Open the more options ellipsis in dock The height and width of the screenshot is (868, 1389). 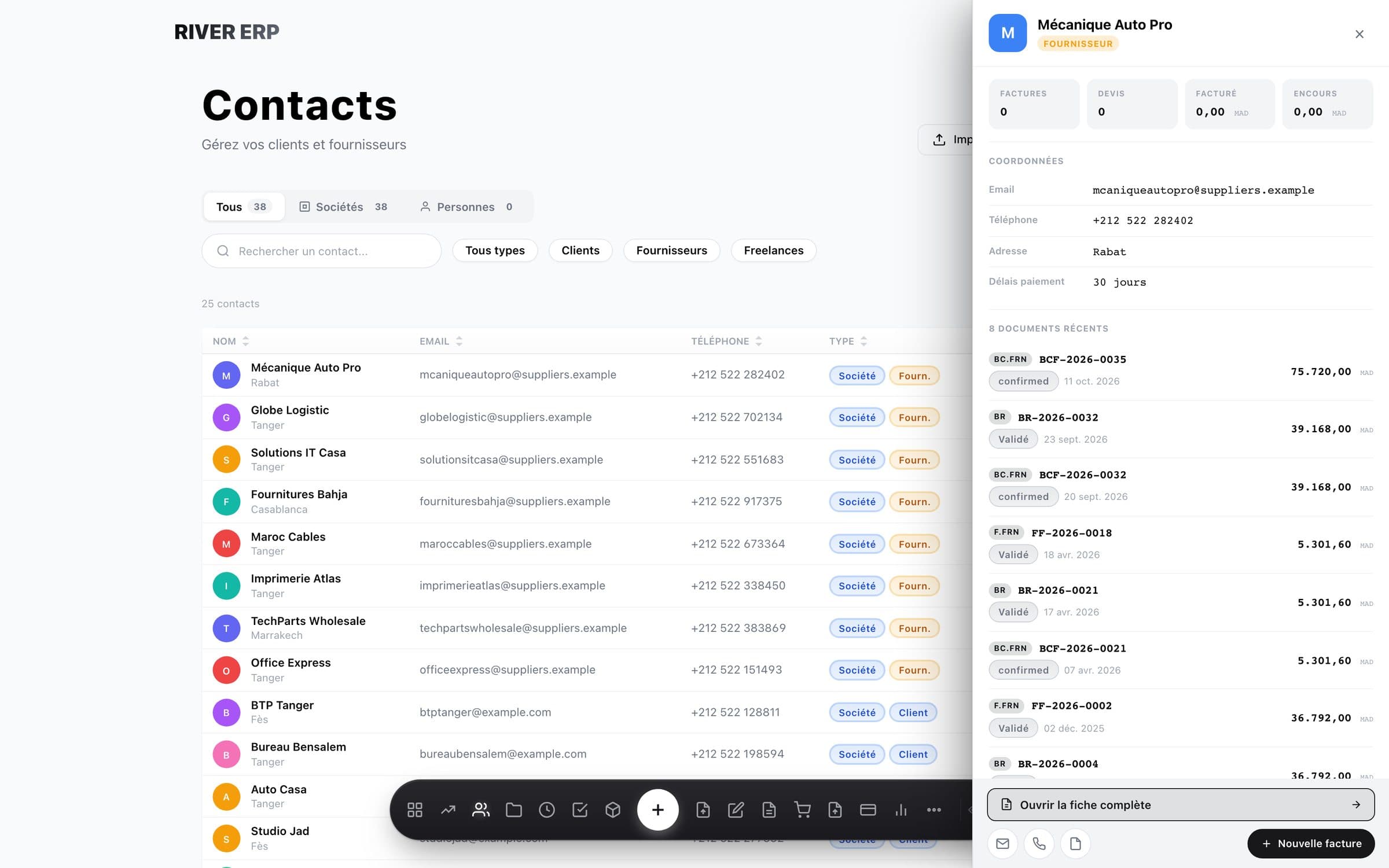click(x=934, y=810)
